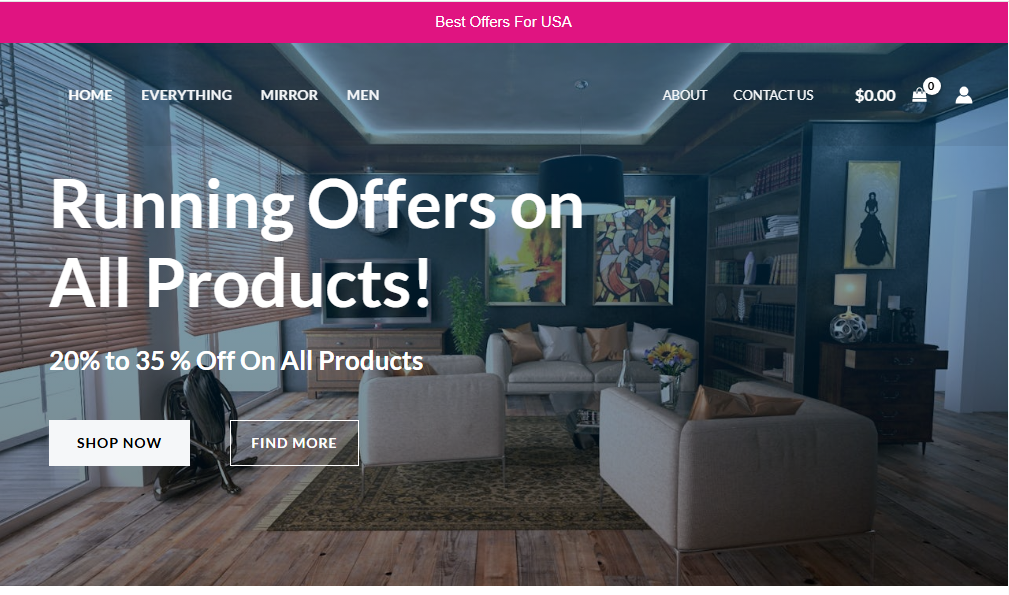1009x595 pixels.
Task: Select the MIRROR menu item
Action: 289,95
